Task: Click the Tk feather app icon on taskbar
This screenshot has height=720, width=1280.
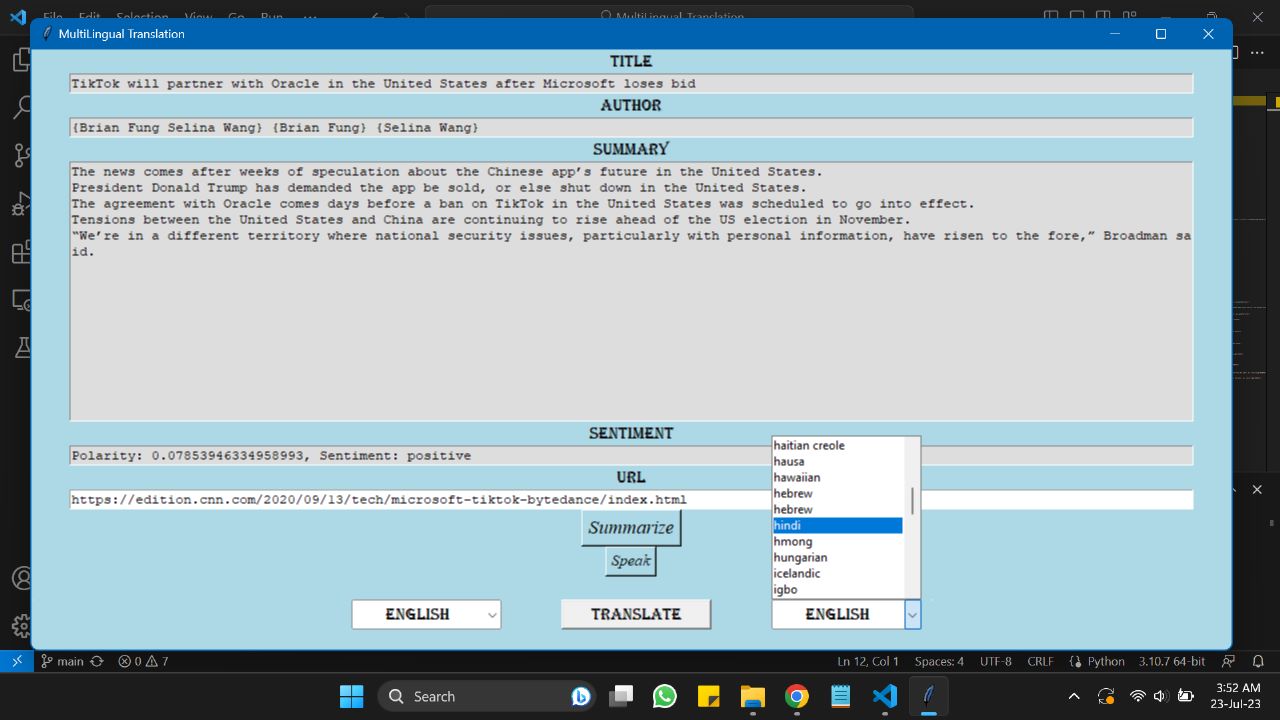Action: click(928, 696)
